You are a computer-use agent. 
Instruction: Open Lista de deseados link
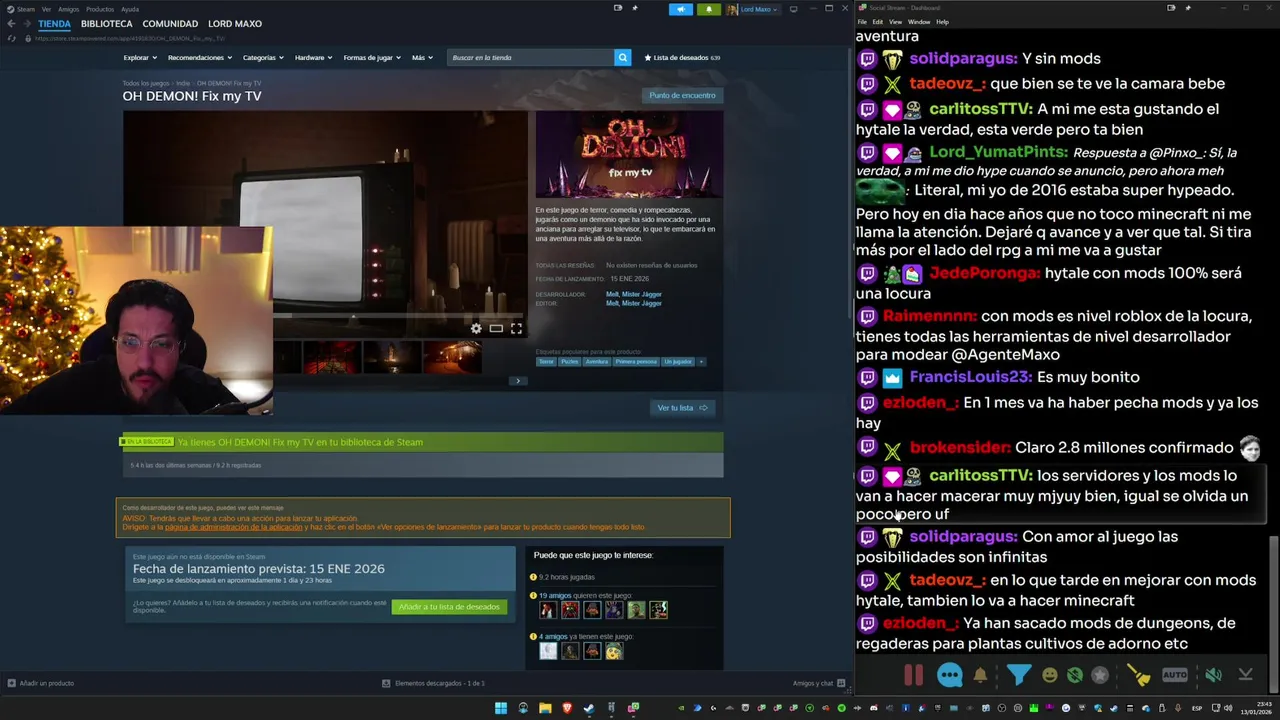coord(682,57)
